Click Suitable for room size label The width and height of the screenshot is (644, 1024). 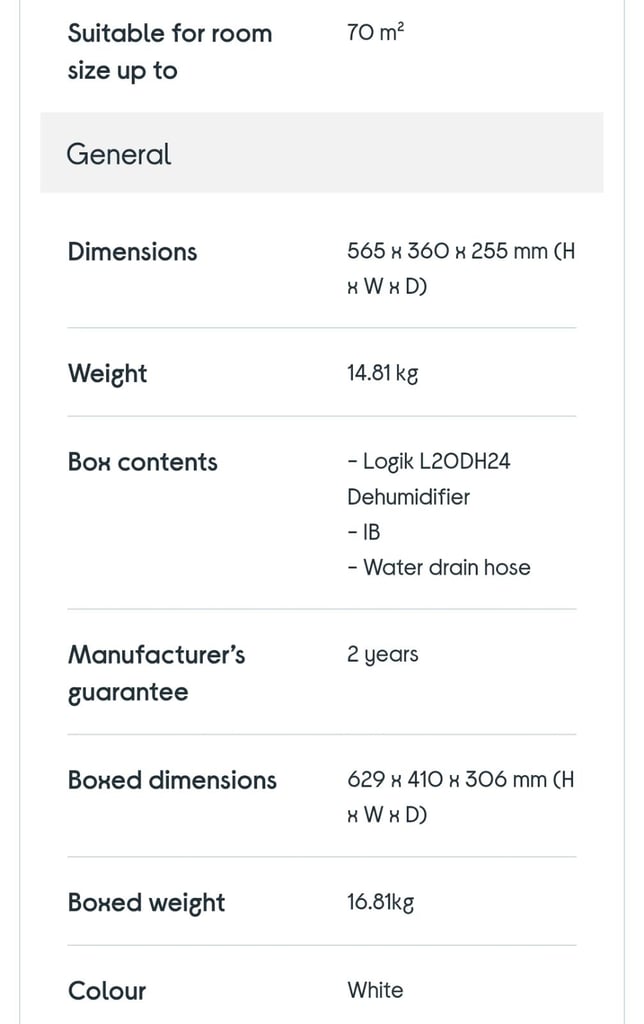[x=170, y=52]
